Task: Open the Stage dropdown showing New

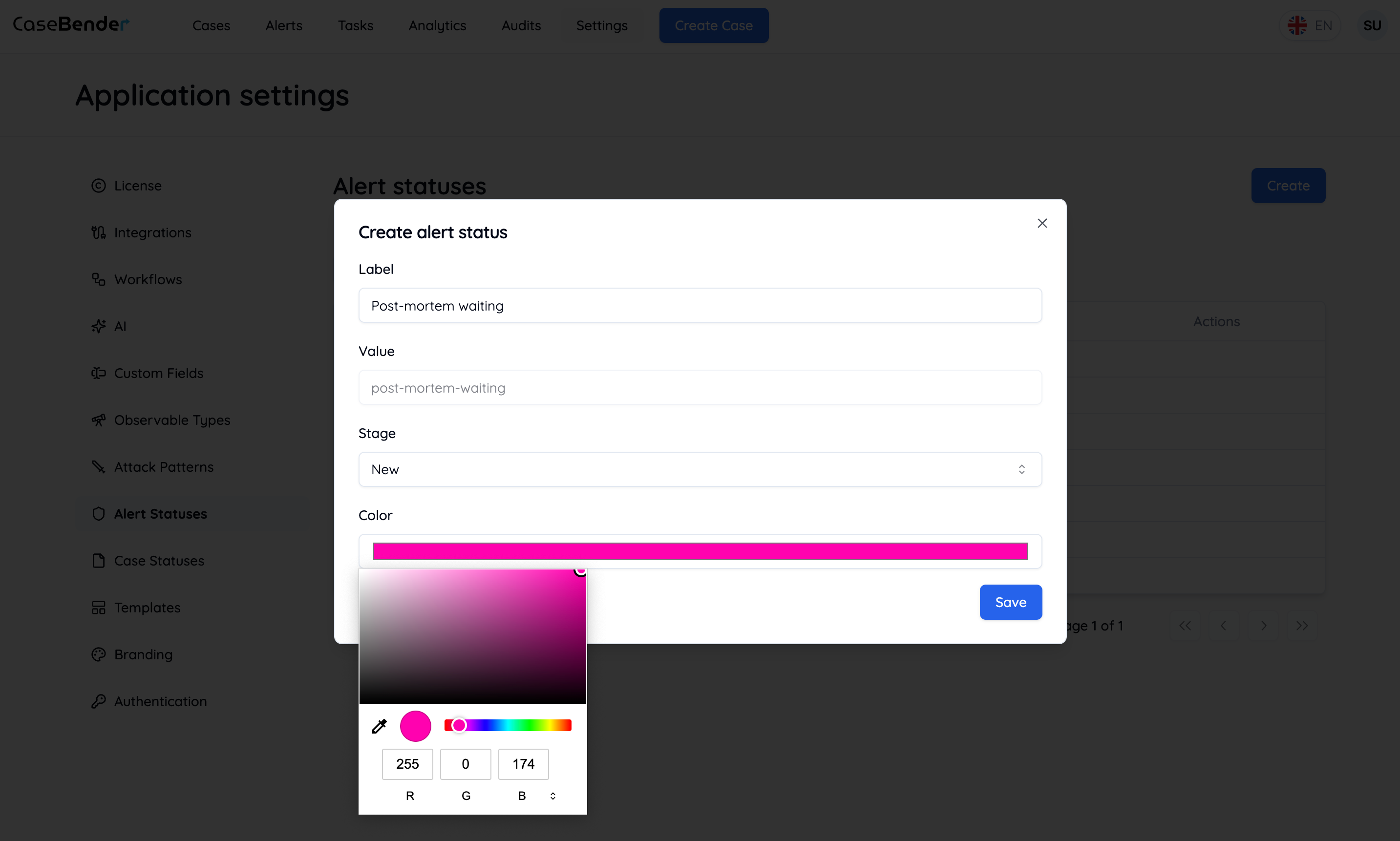Action: (x=700, y=469)
